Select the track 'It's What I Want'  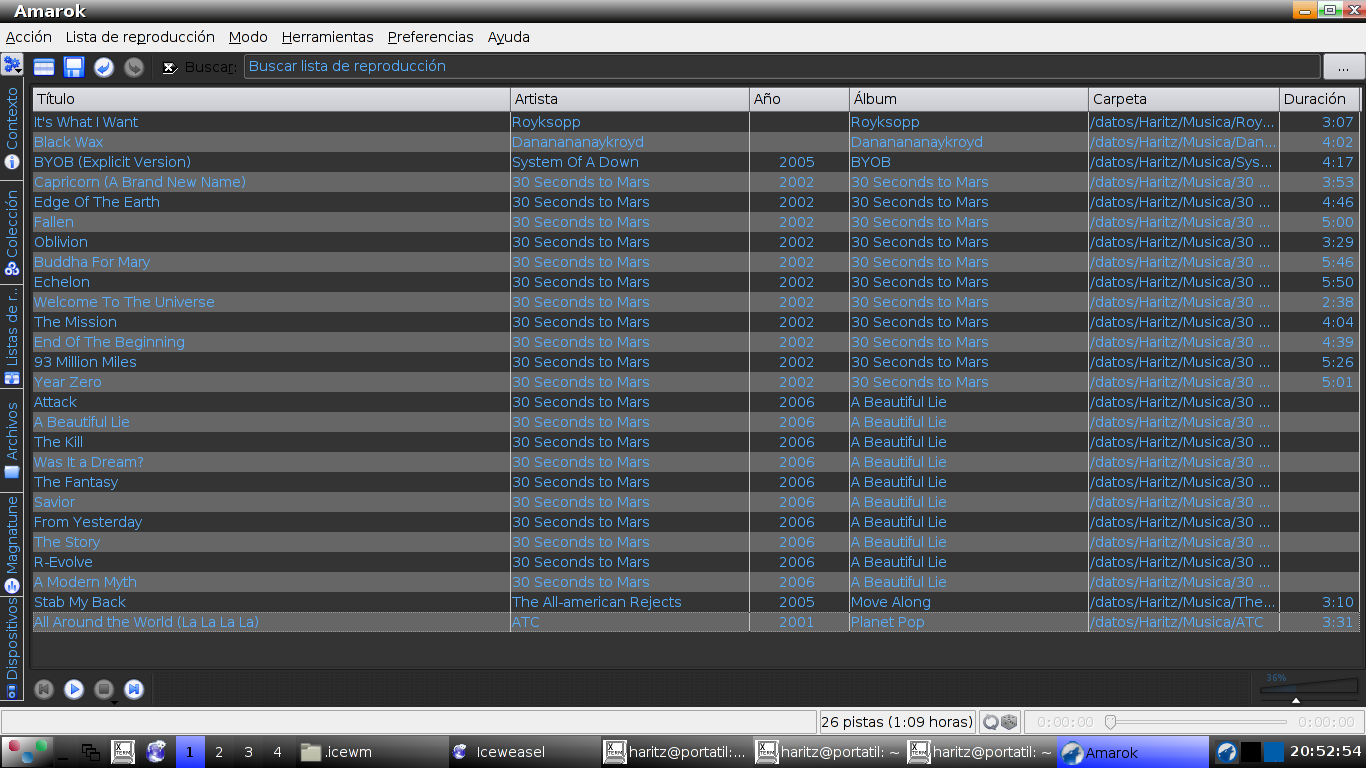[86, 122]
